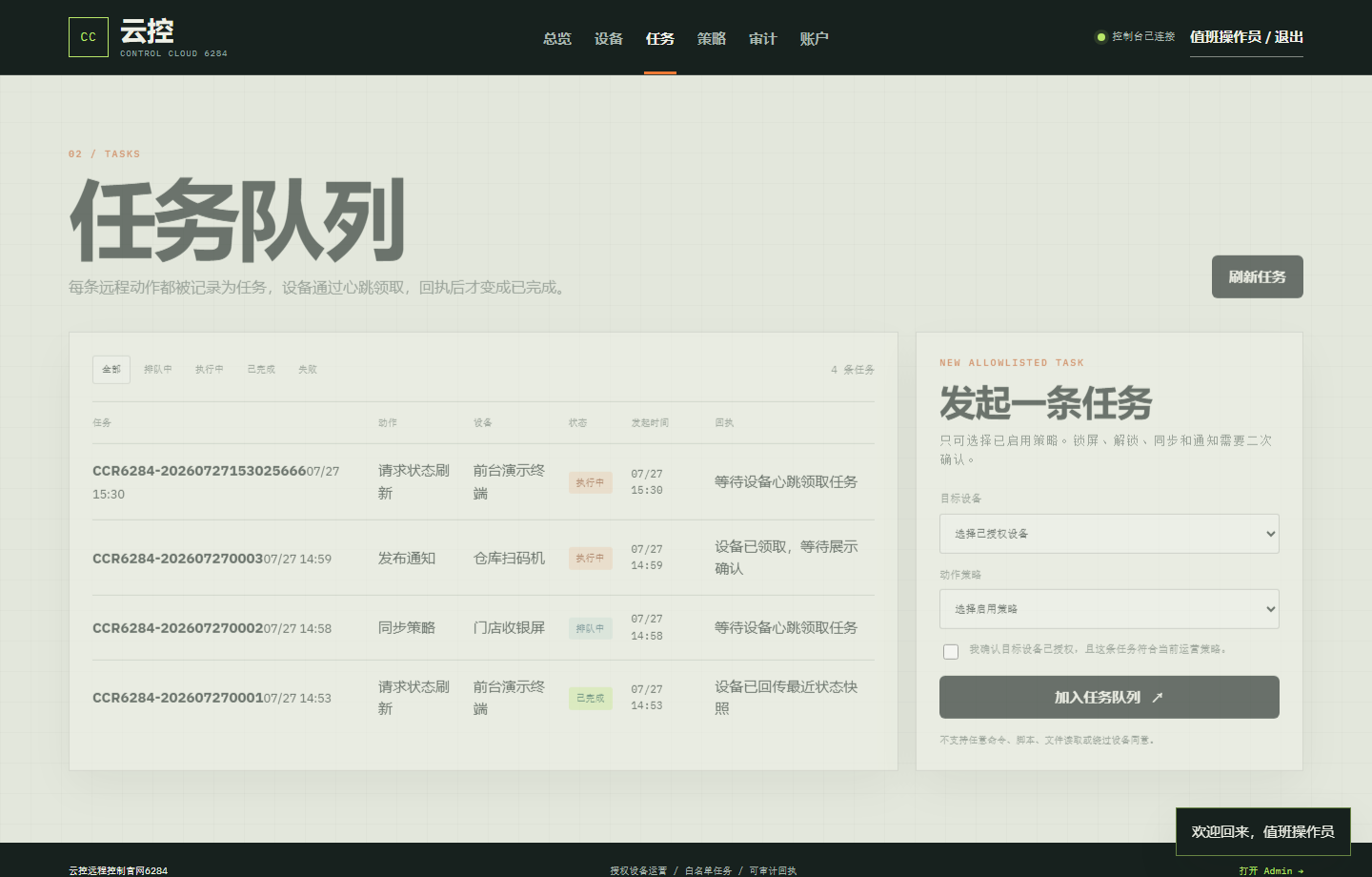This screenshot has width=1372, height=877.
Task: Click the 4 条任务 count label
Action: (852, 370)
